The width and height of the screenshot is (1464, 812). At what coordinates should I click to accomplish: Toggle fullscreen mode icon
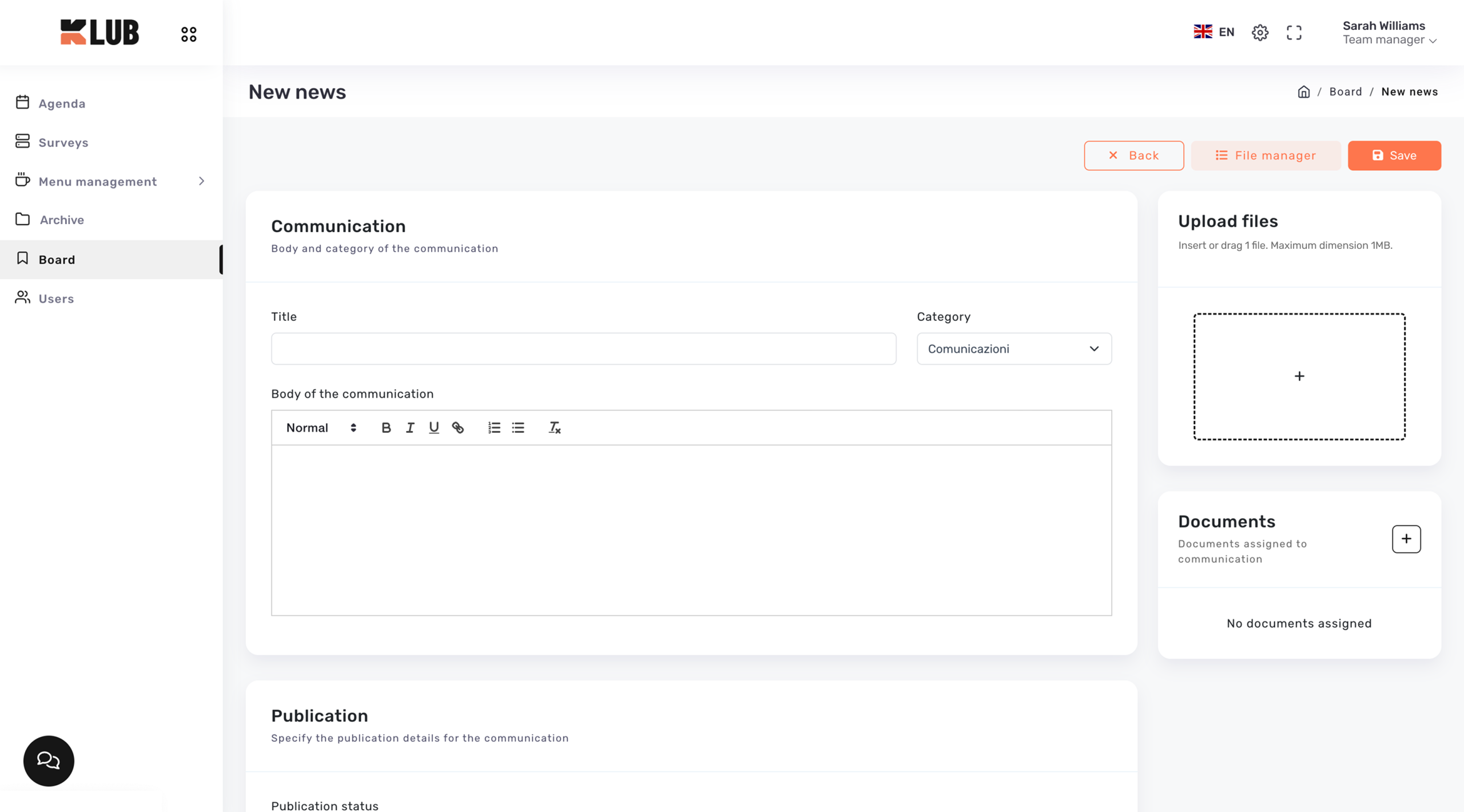[1294, 33]
